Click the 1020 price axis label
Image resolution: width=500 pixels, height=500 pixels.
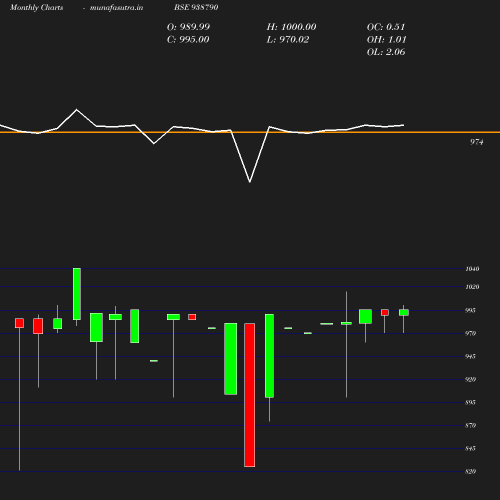coord(472,287)
